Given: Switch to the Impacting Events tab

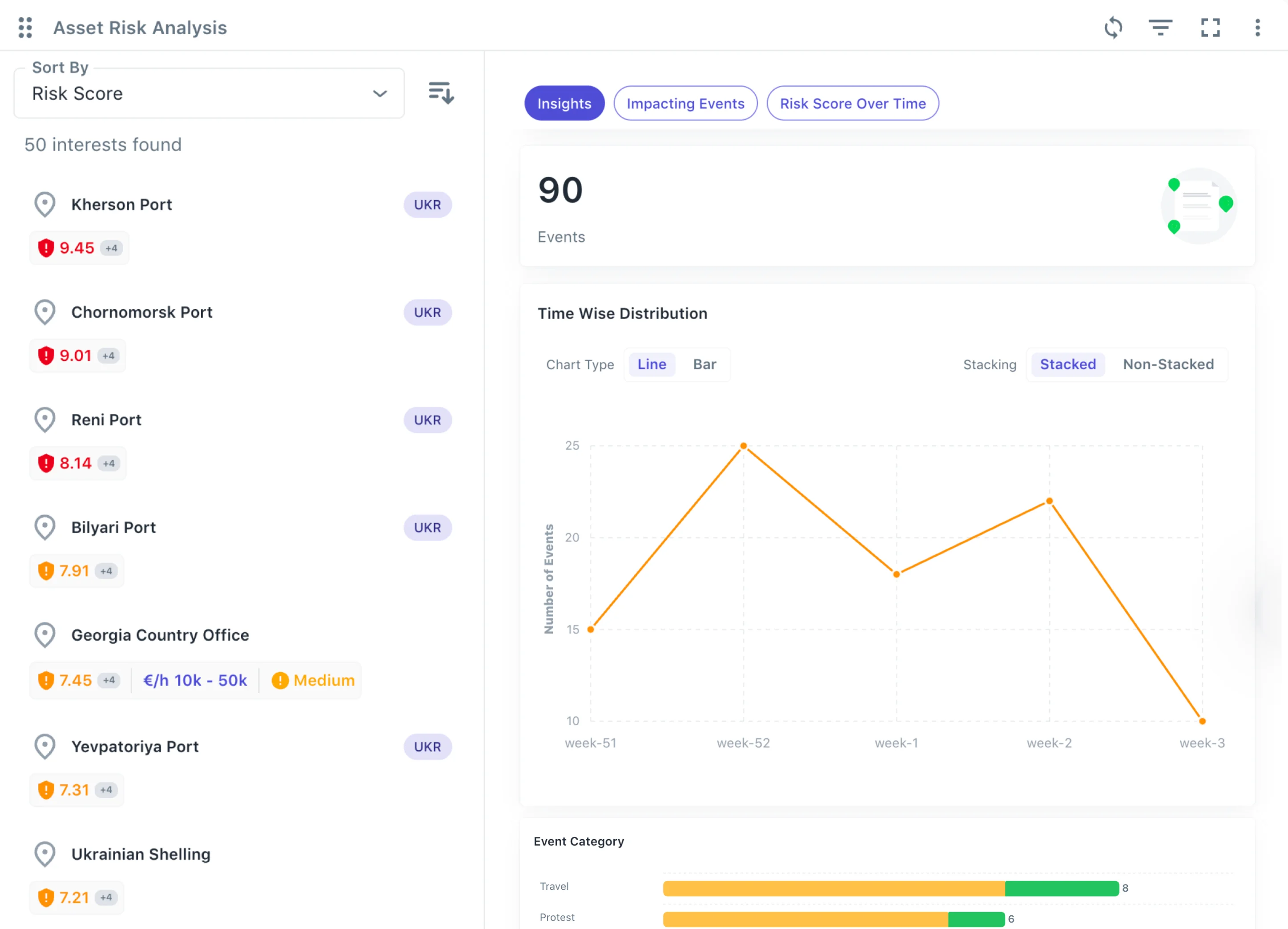Looking at the screenshot, I should (x=685, y=103).
